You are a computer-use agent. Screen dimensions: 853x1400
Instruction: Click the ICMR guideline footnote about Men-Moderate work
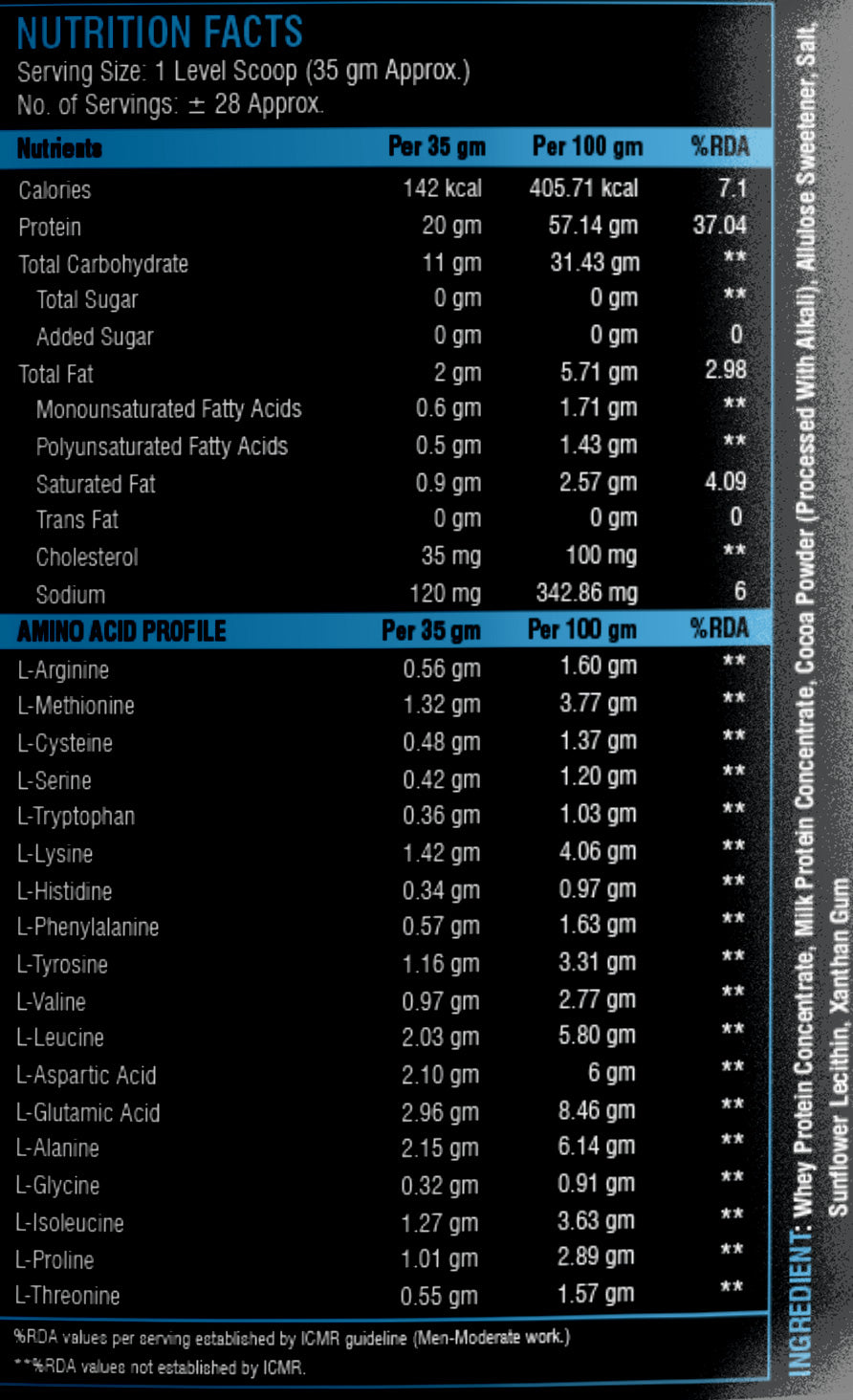coord(292,1338)
